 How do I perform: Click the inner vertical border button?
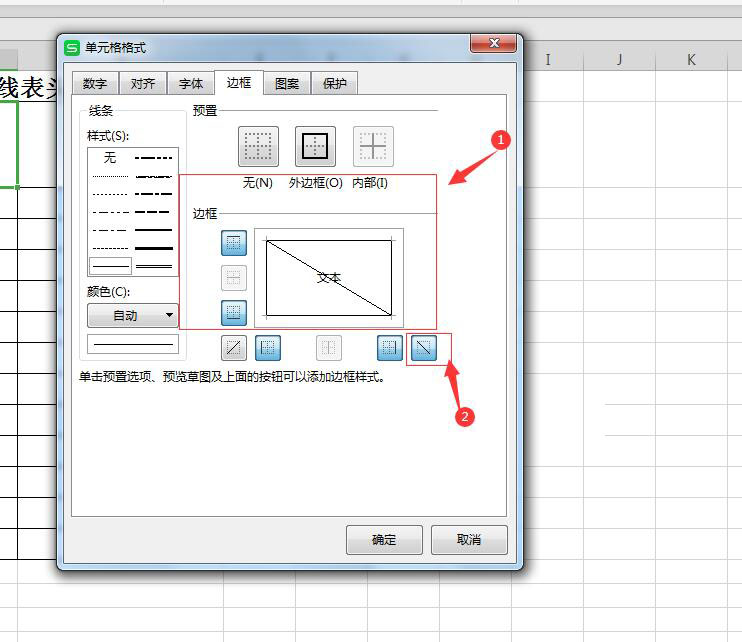[x=328, y=347]
